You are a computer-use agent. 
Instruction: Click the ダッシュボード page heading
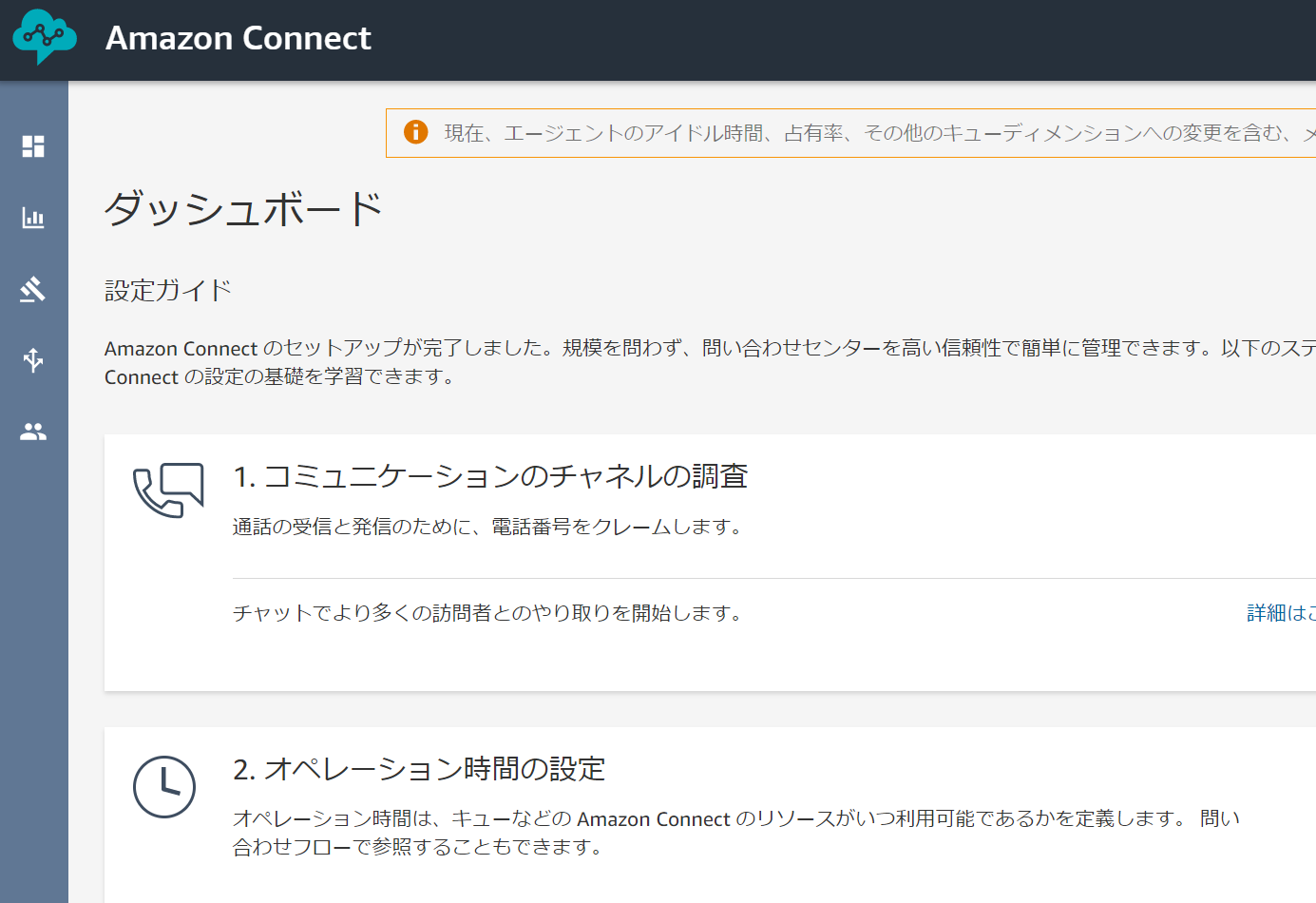pos(243,208)
